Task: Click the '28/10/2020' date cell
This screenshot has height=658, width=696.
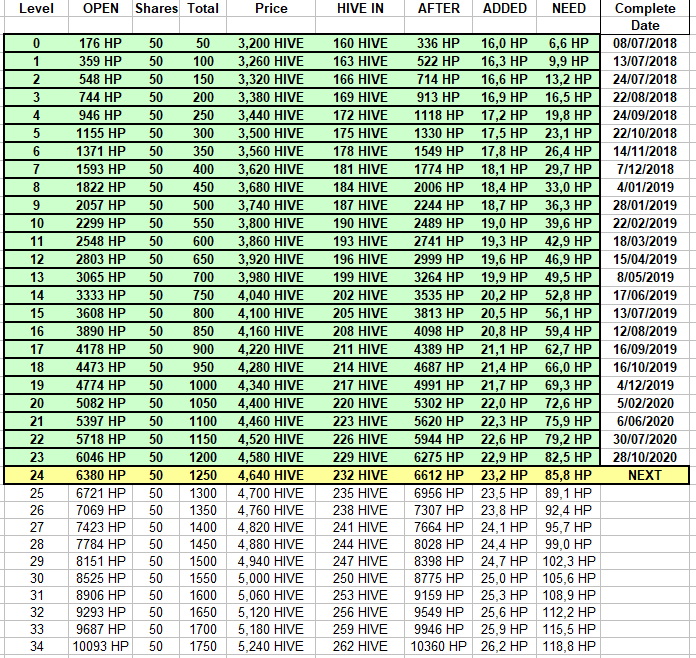Action: click(645, 457)
